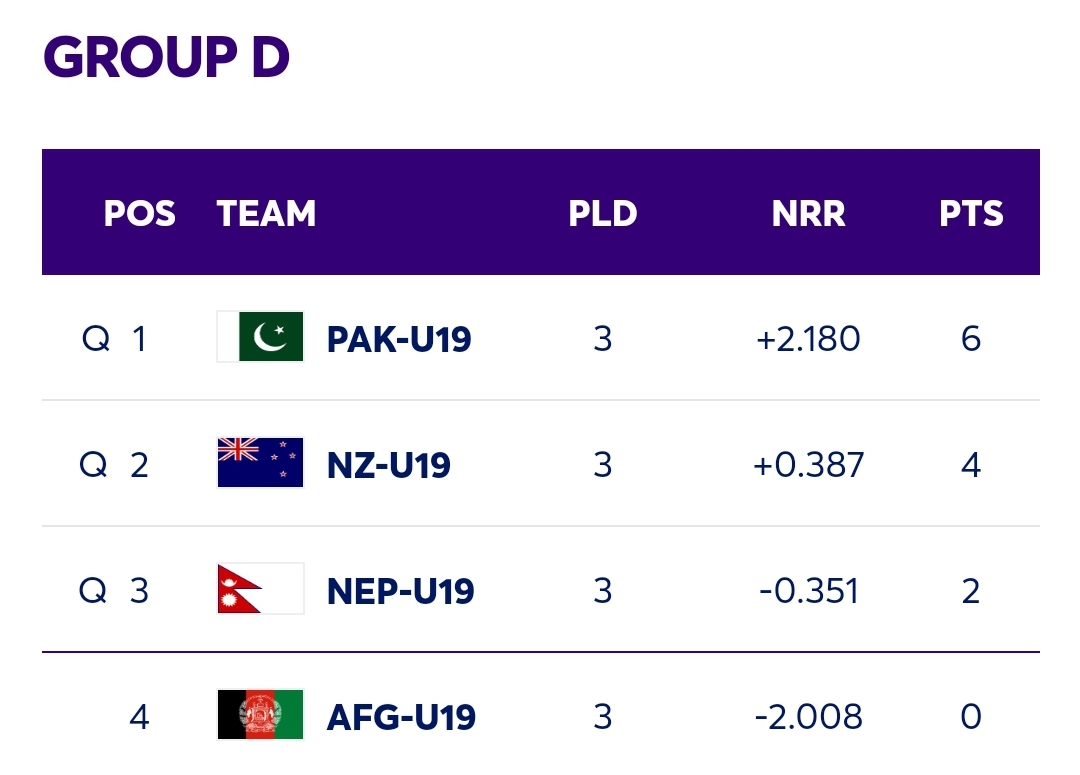Open the NZ-U19 team link

(x=388, y=465)
